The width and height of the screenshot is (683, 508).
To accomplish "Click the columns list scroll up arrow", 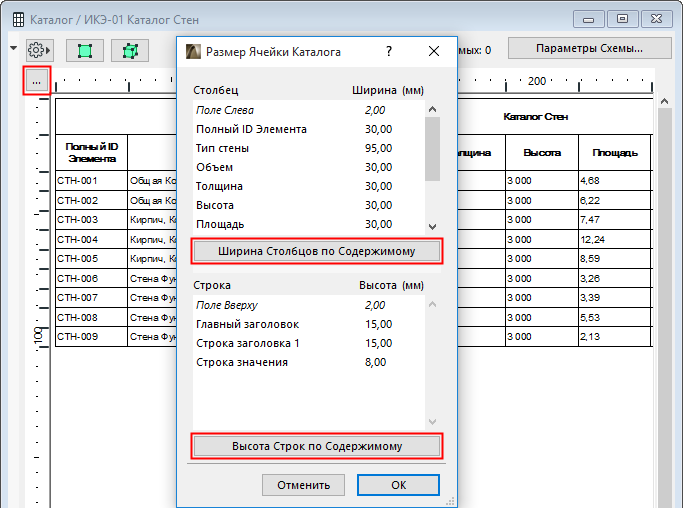I will 433,109.
